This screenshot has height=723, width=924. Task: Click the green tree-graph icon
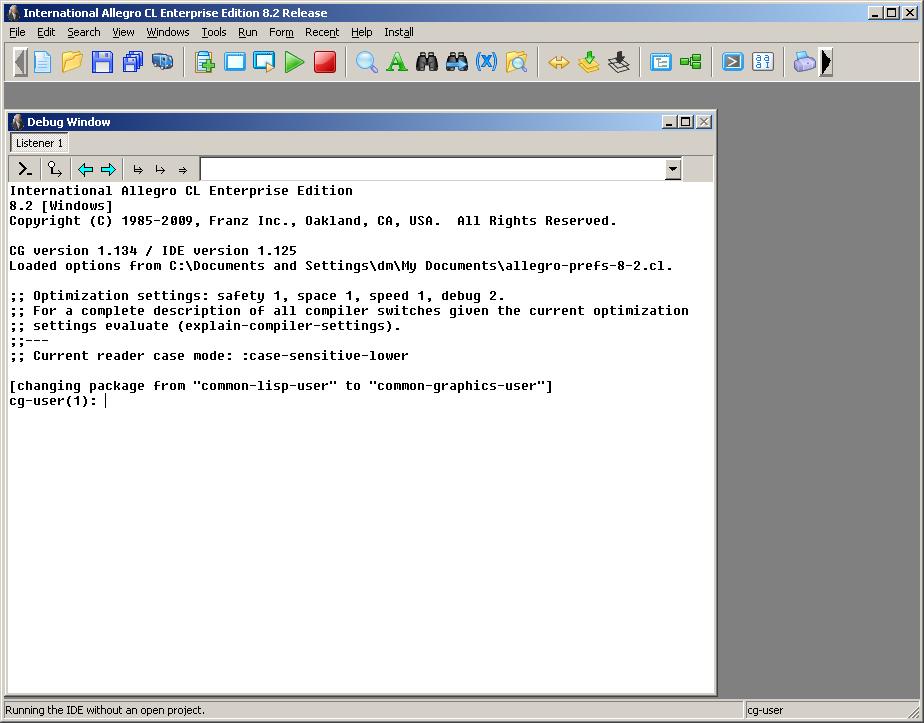[x=691, y=62]
